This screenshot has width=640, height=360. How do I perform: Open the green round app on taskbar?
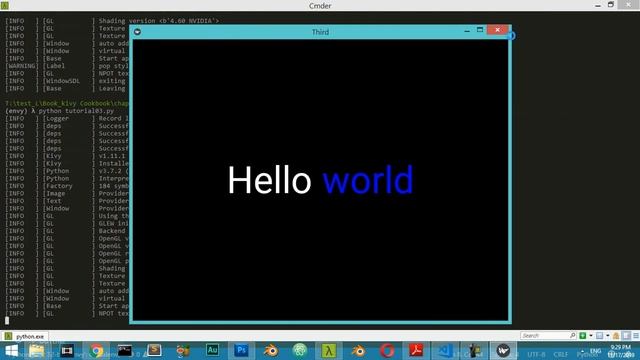click(x=300, y=351)
